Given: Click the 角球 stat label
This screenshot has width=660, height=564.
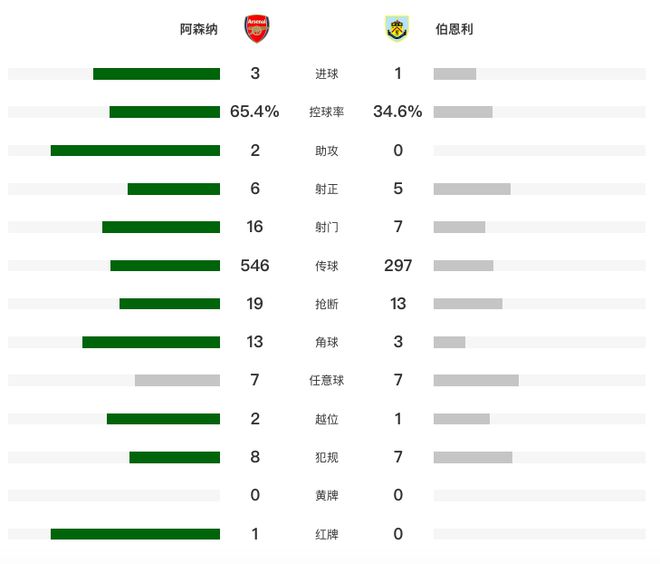Looking at the screenshot, I should (326, 342).
